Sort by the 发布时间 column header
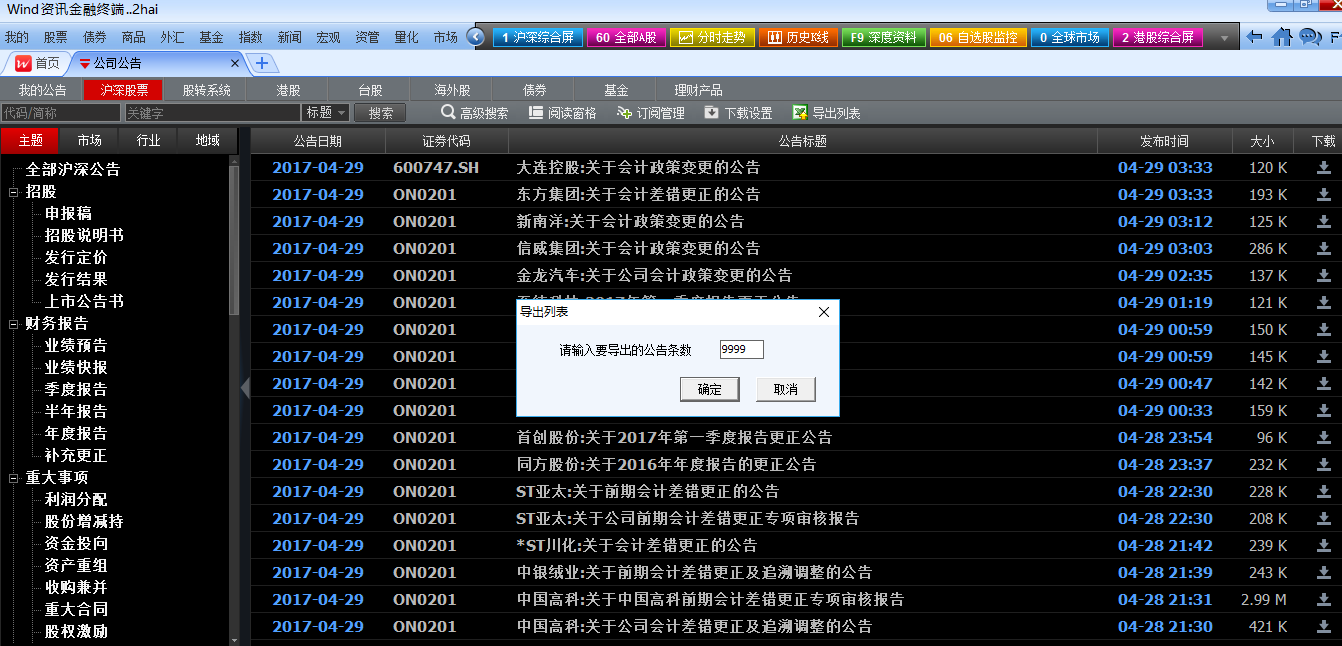Image resolution: width=1342 pixels, height=646 pixels. click(1164, 140)
